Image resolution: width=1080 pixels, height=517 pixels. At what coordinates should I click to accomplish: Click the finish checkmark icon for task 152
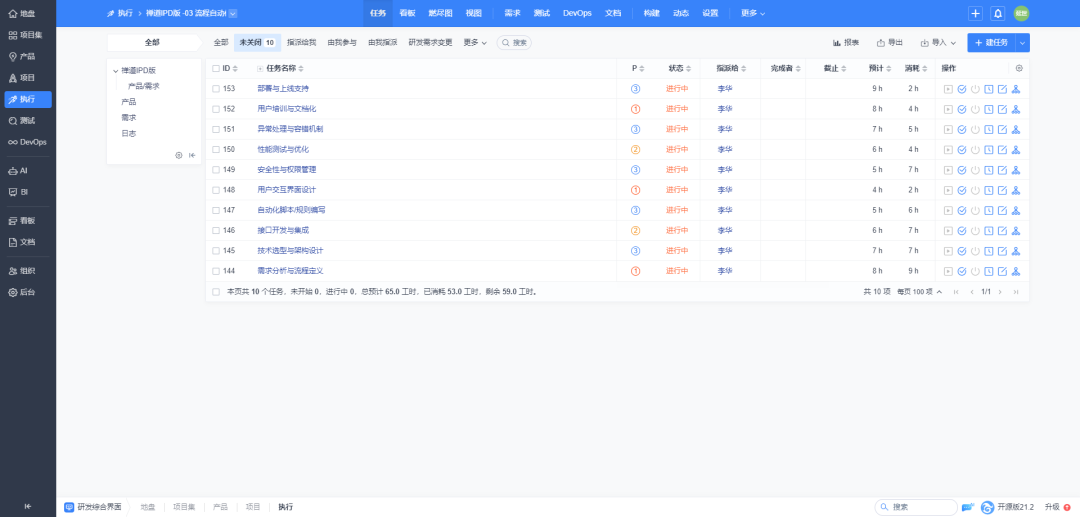(x=962, y=109)
